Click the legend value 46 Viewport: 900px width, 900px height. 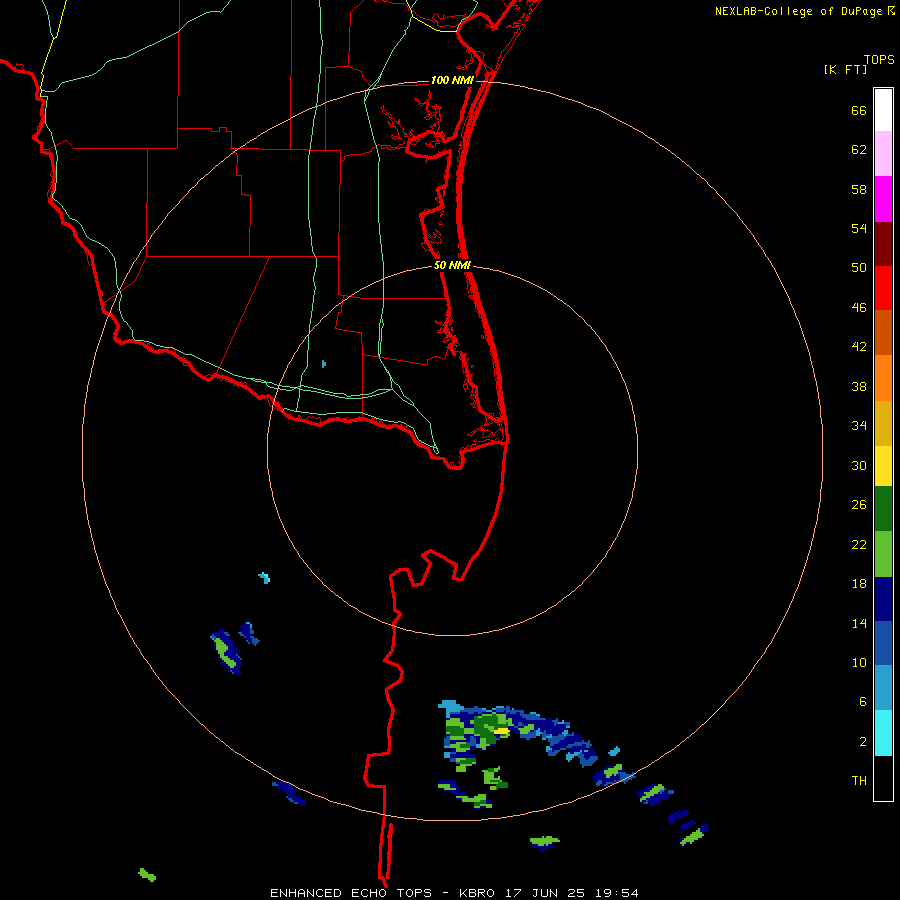tap(859, 308)
